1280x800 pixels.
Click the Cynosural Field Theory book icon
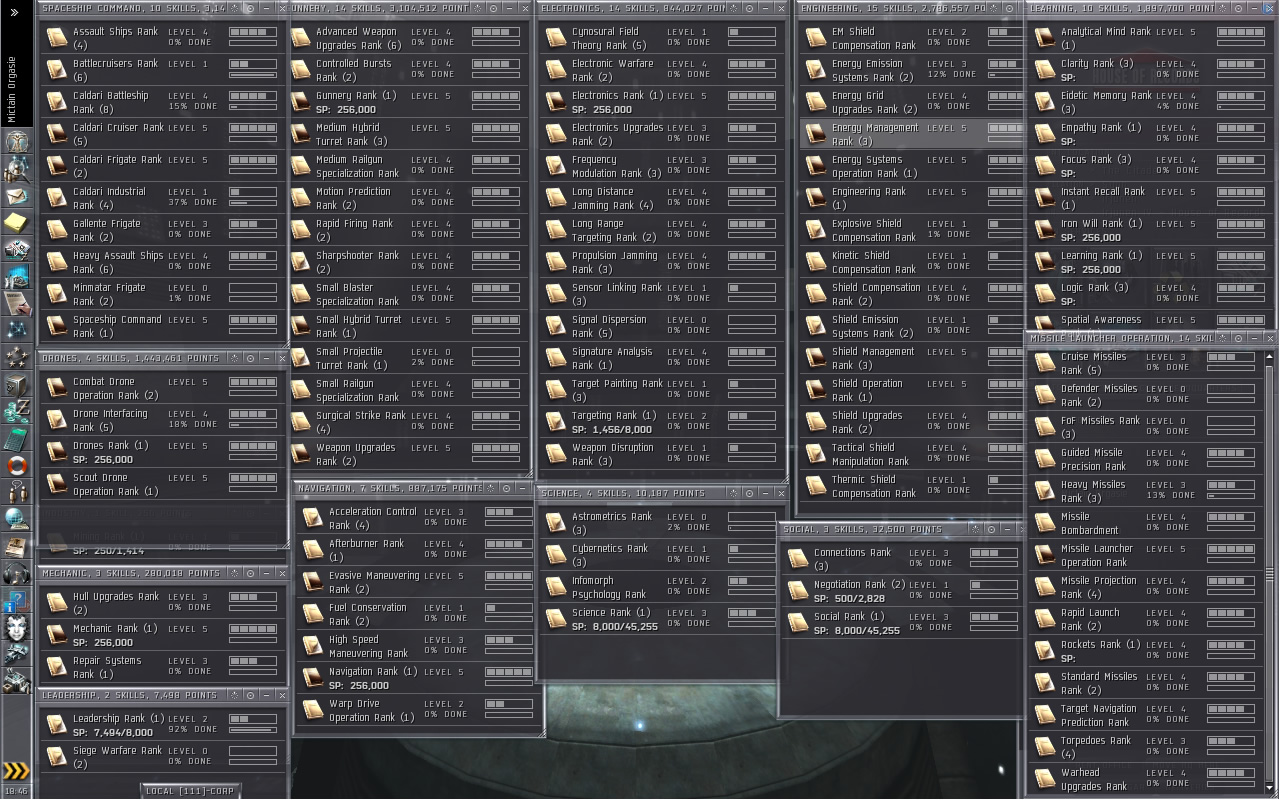click(556, 38)
